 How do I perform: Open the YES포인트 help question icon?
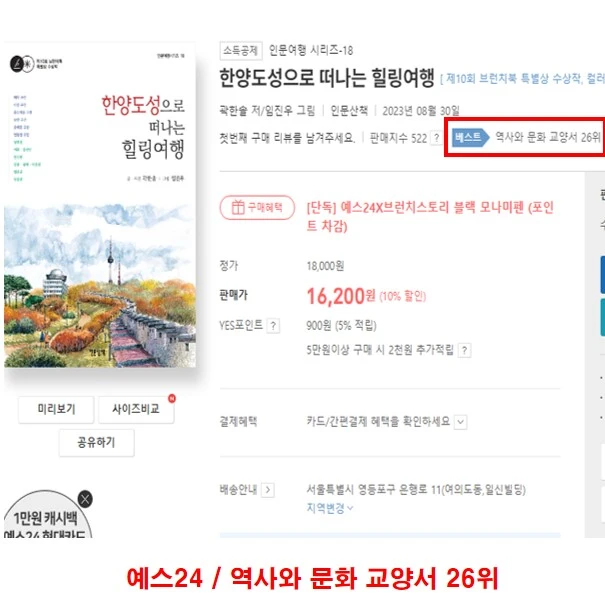tap(273, 326)
